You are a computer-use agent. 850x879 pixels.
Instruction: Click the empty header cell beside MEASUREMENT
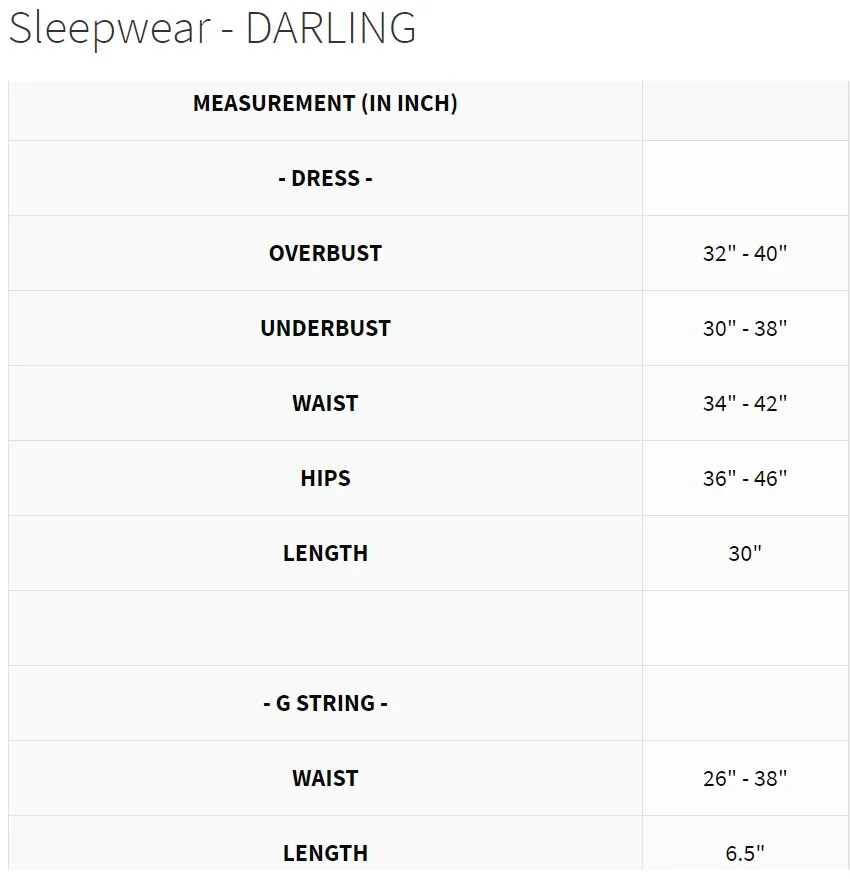pos(745,111)
